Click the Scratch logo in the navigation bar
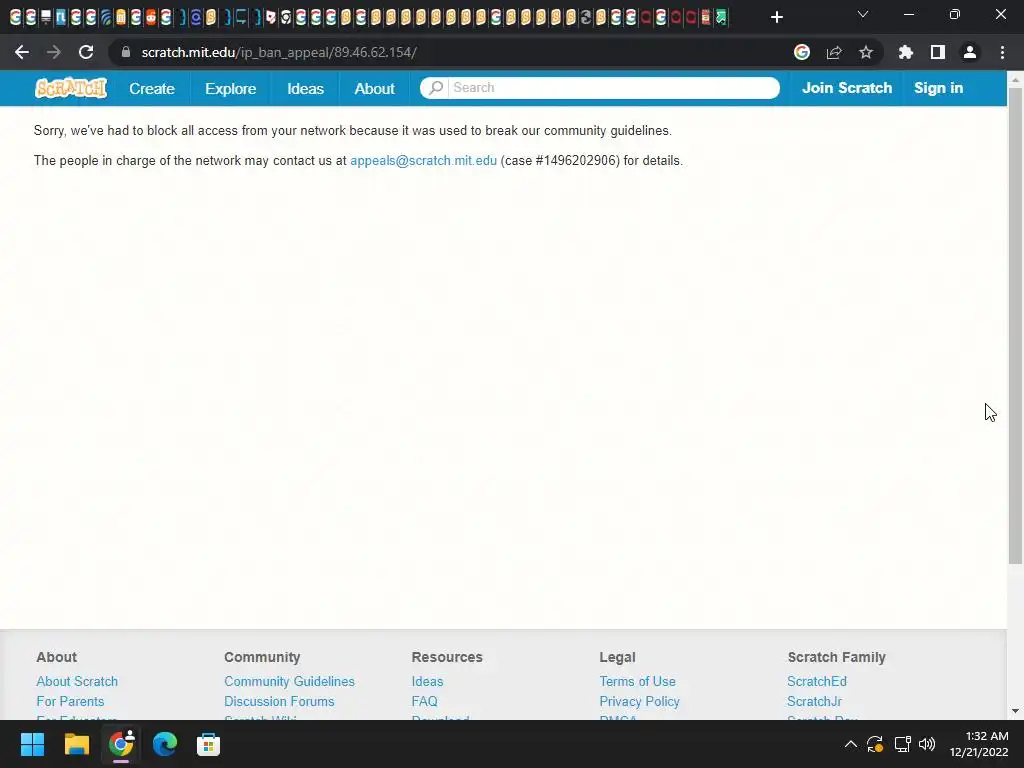This screenshot has height=768, width=1024. 71,88
